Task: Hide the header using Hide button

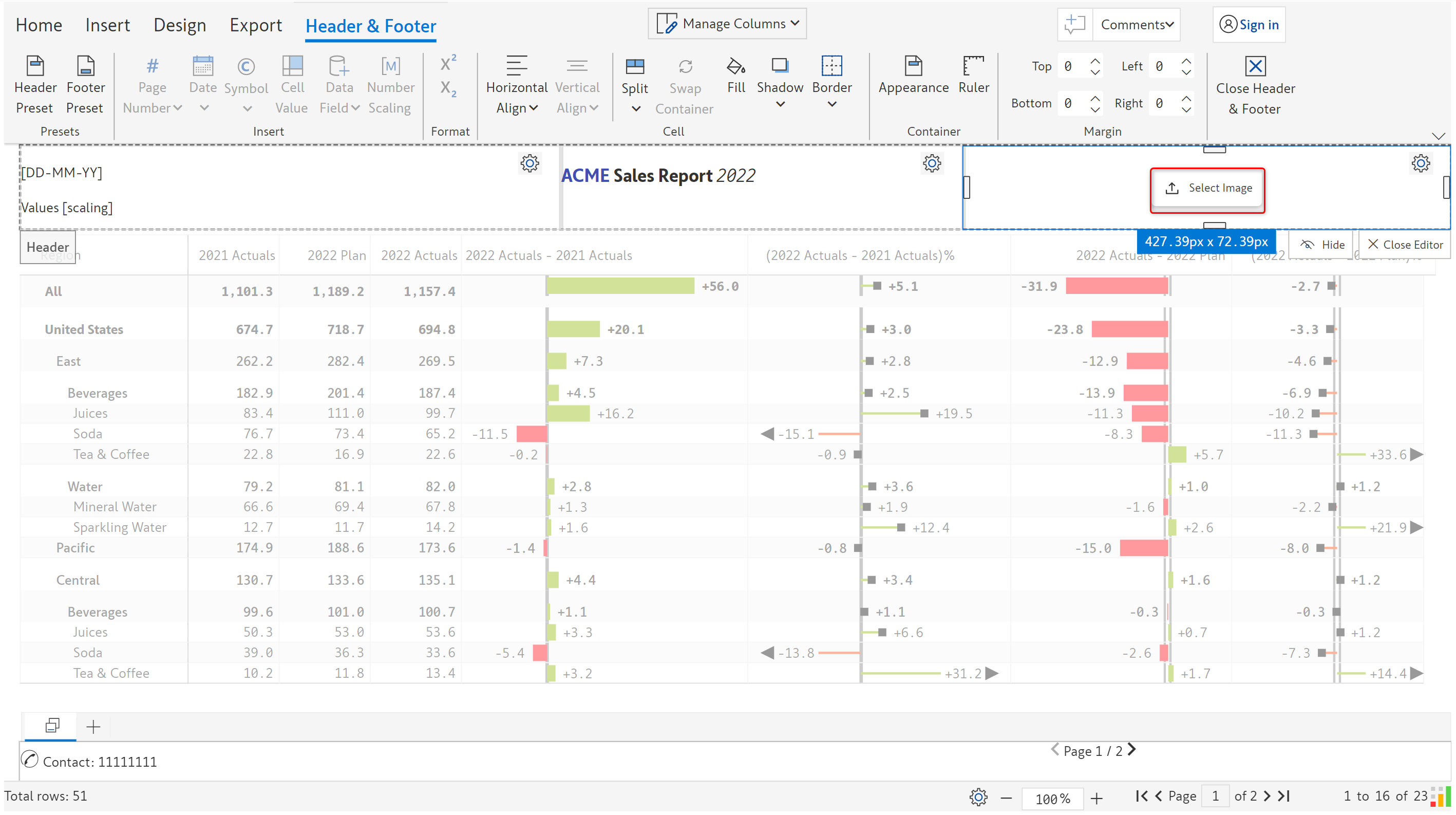Action: pos(1322,244)
